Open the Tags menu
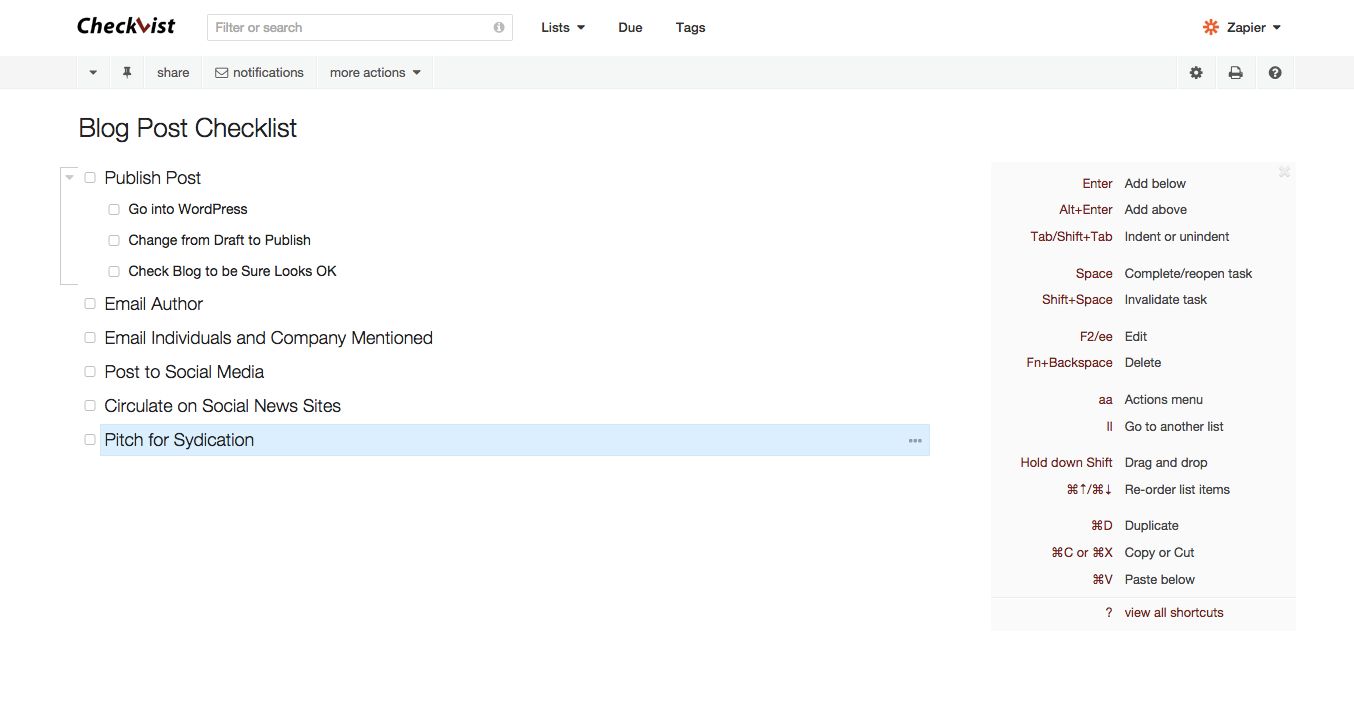 point(690,28)
